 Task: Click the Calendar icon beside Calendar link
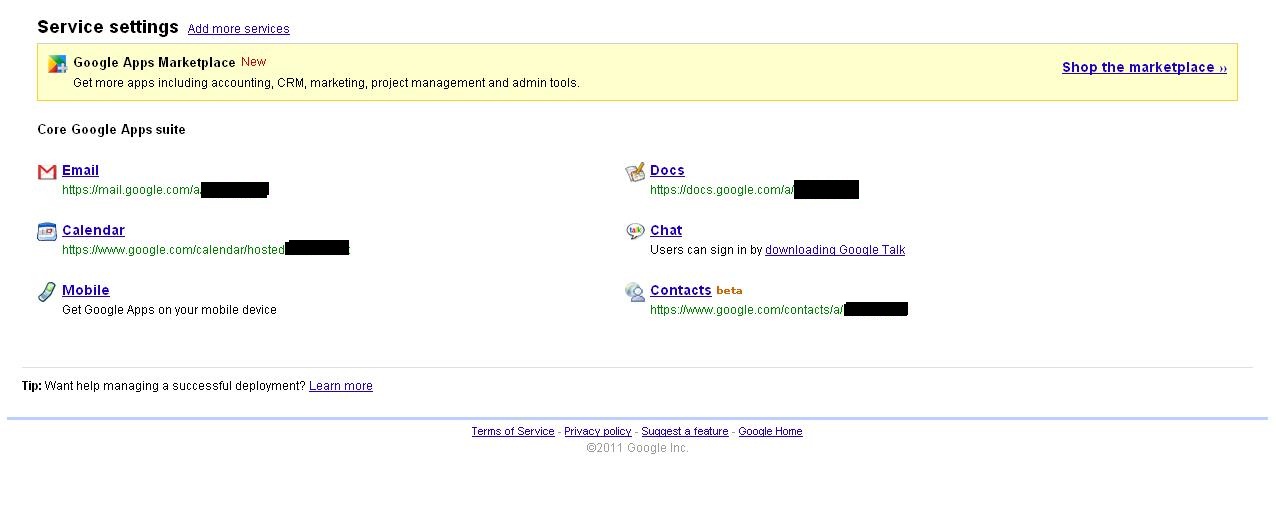(47, 232)
